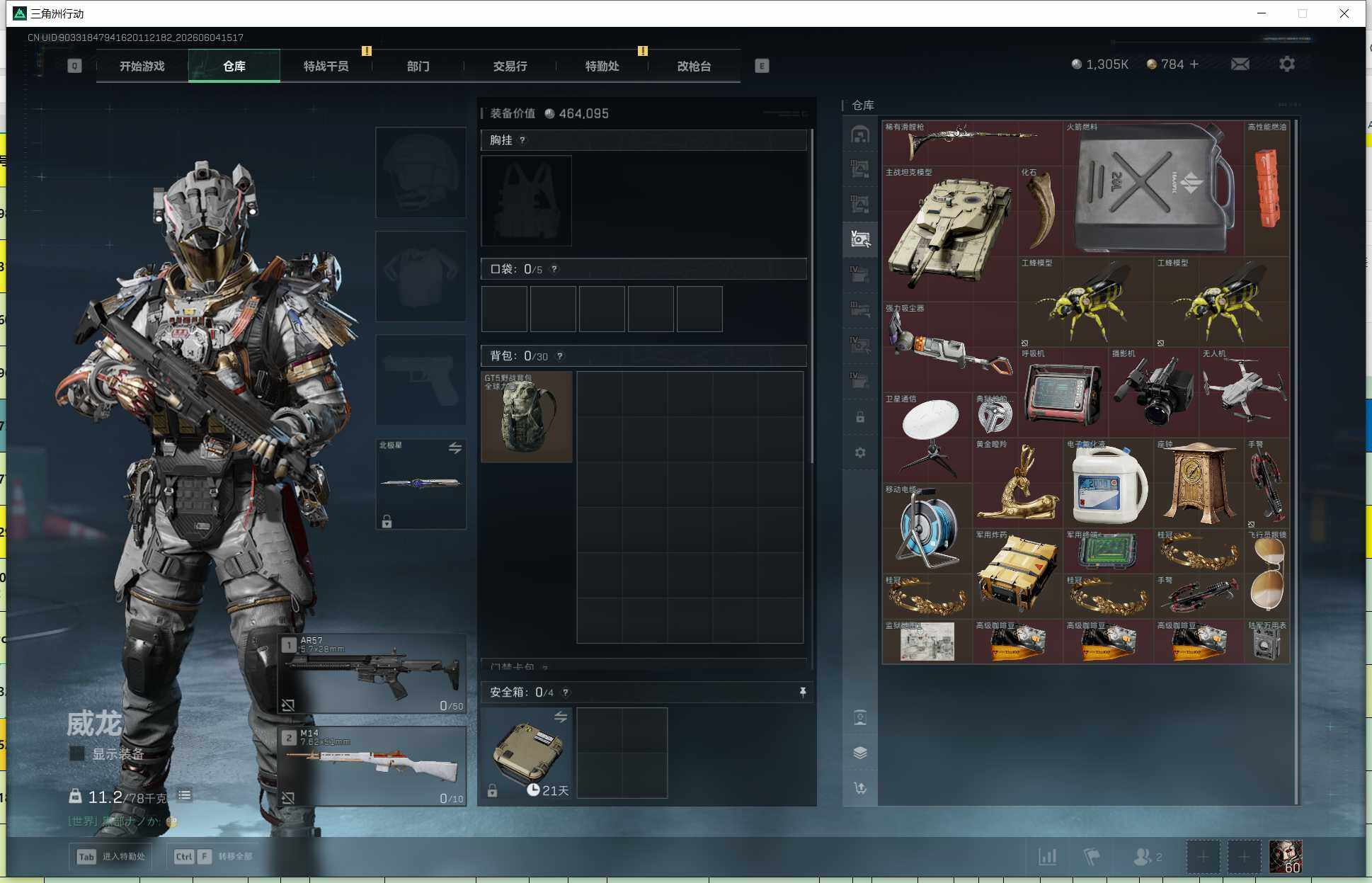1372x883 pixels.
Task: Open the 特战干员 tab
Action: pyautogui.click(x=326, y=66)
